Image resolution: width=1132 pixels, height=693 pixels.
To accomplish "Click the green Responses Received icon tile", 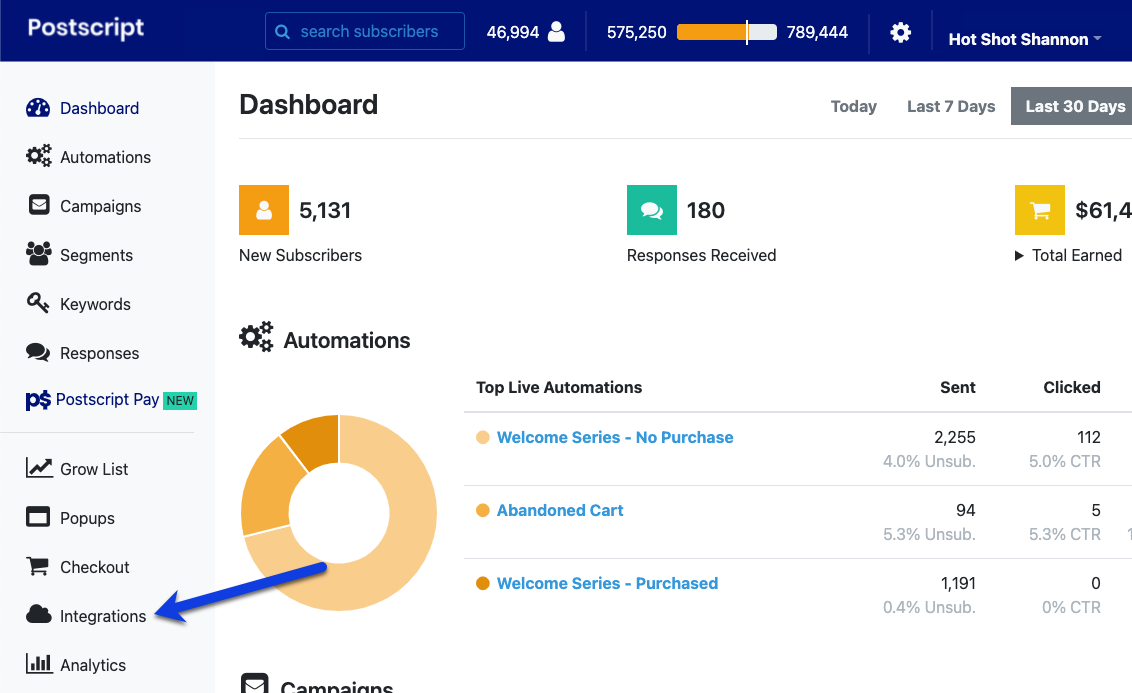I will tap(652, 210).
